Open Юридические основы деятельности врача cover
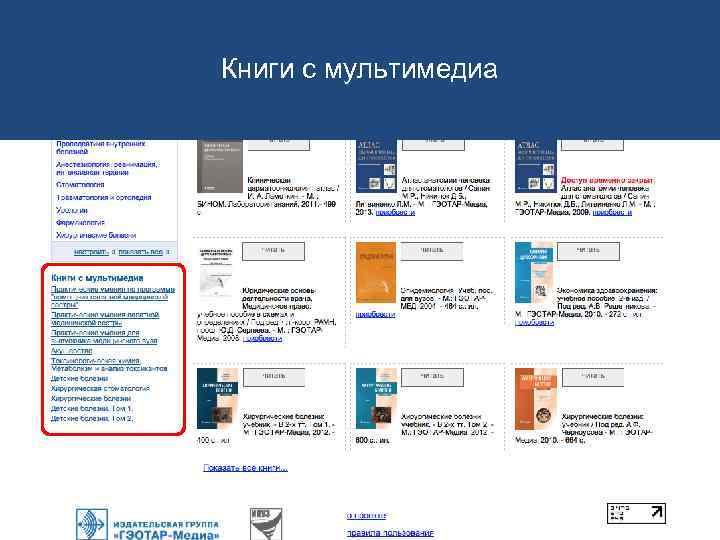Image resolution: width=720 pixels, height=540 pixels. 216,273
